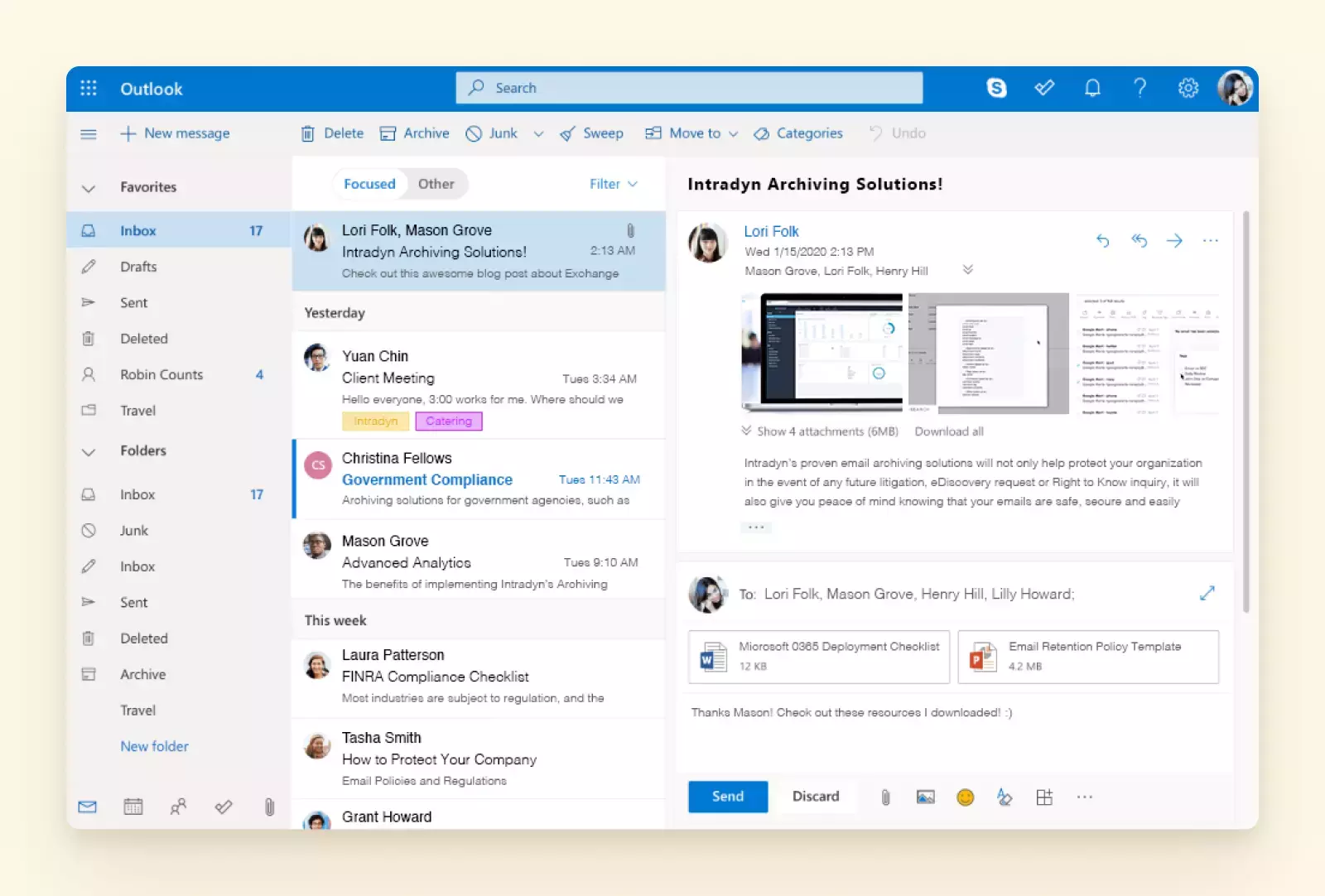Click Archive in the toolbar
The width and height of the screenshot is (1325, 896).
pyautogui.click(x=415, y=133)
